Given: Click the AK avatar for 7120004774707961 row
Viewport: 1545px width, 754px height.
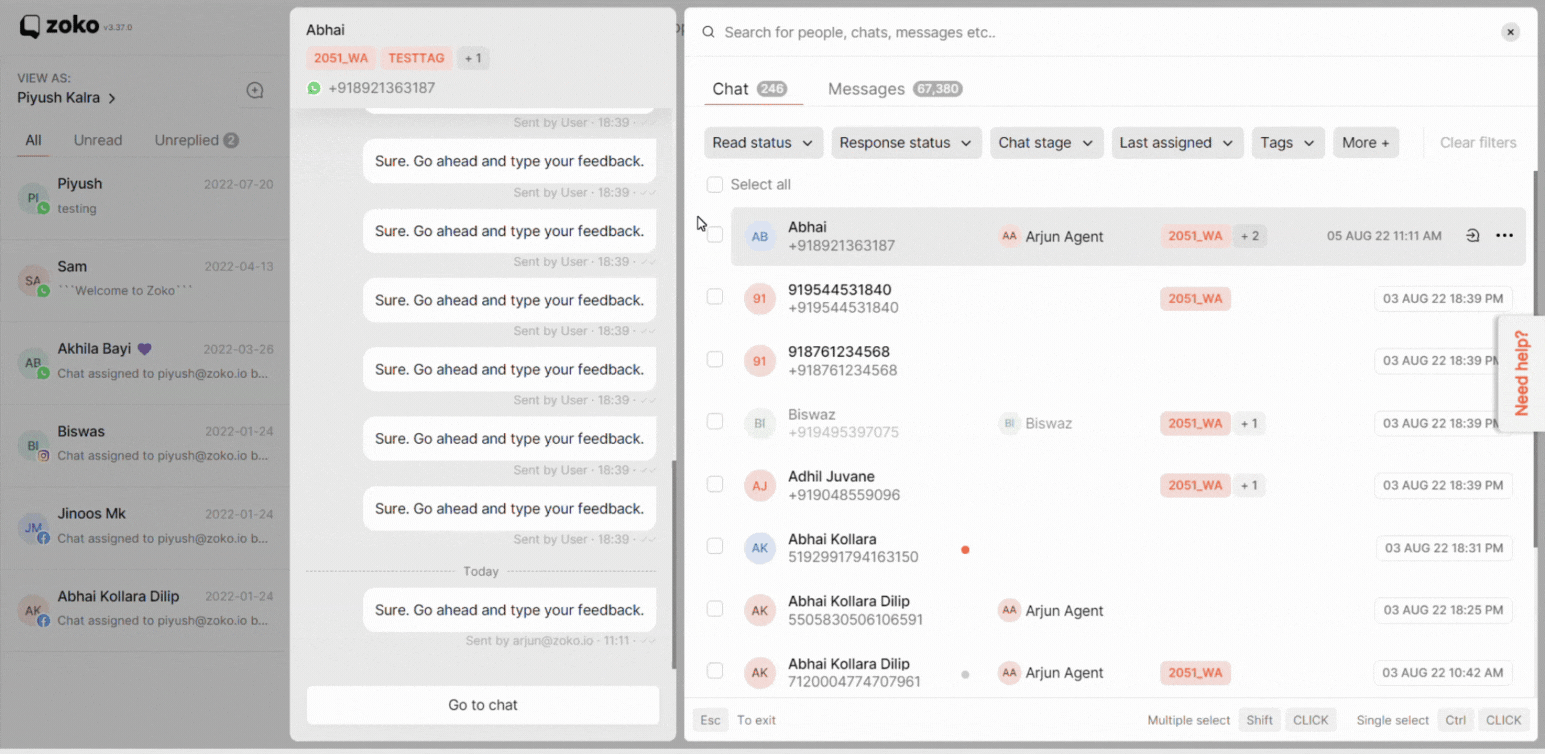Looking at the screenshot, I should pos(760,672).
